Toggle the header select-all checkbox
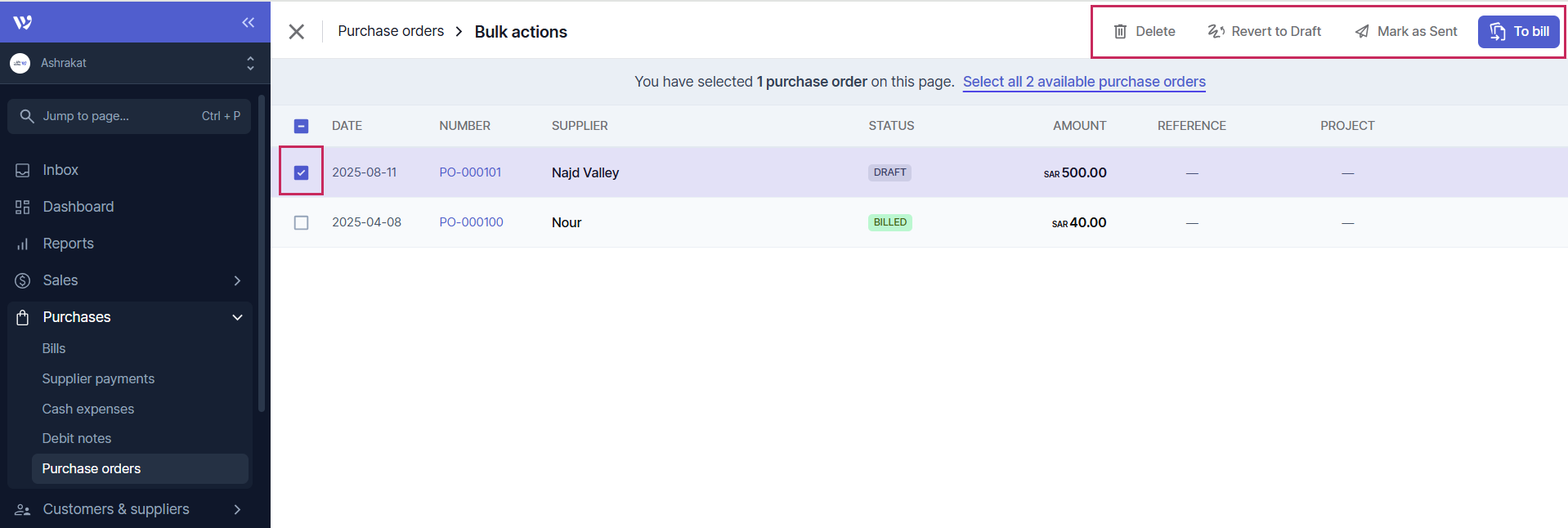Viewport: 1568px width, 528px height. pyautogui.click(x=302, y=126)
